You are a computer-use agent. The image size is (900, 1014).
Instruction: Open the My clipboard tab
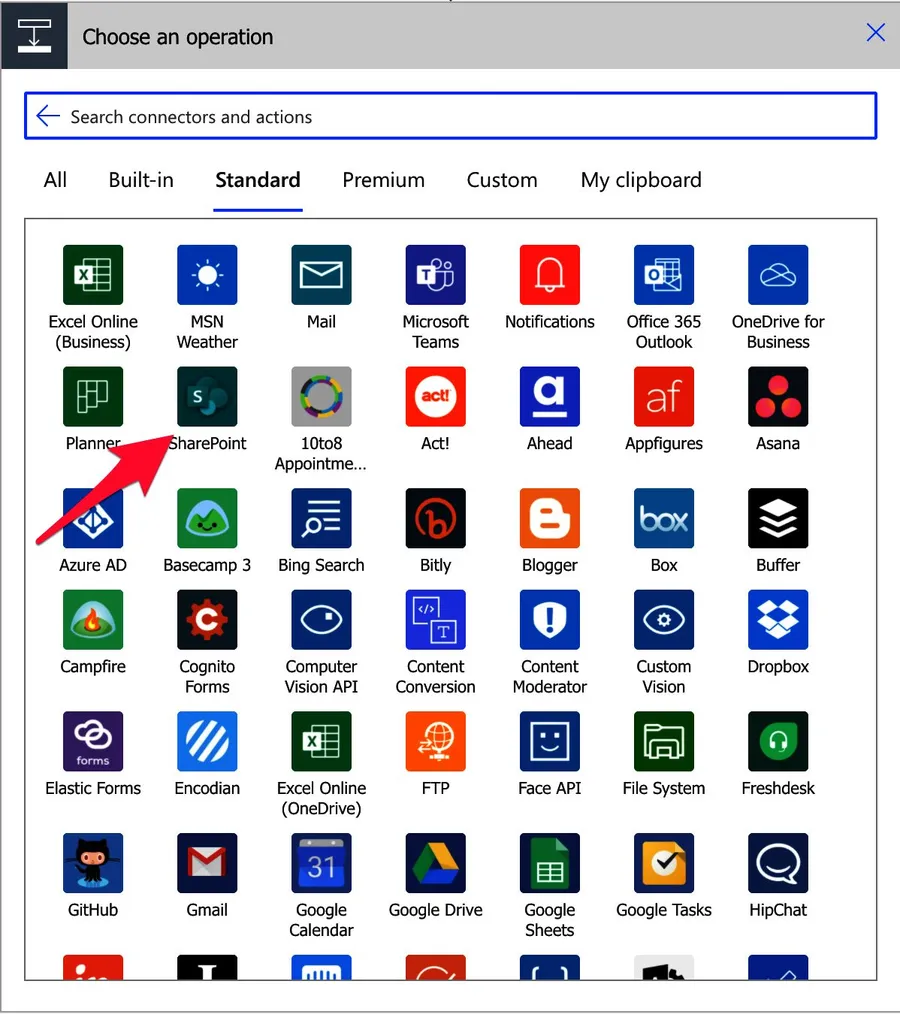641,180
